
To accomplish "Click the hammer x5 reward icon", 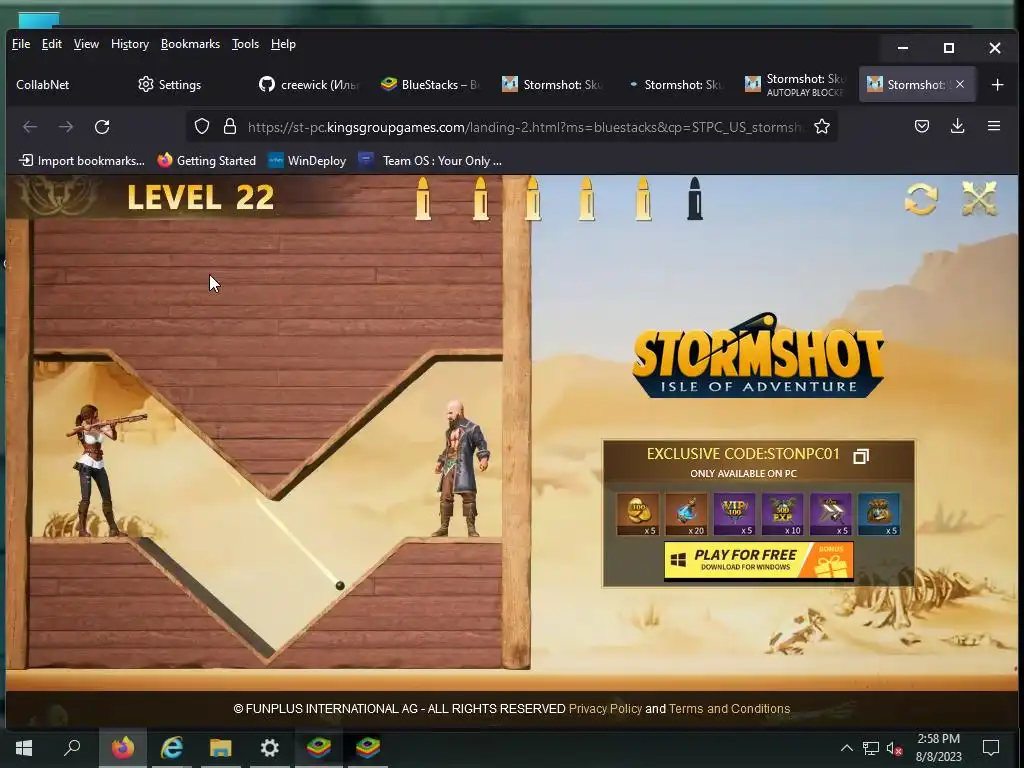I will point(831,514).
